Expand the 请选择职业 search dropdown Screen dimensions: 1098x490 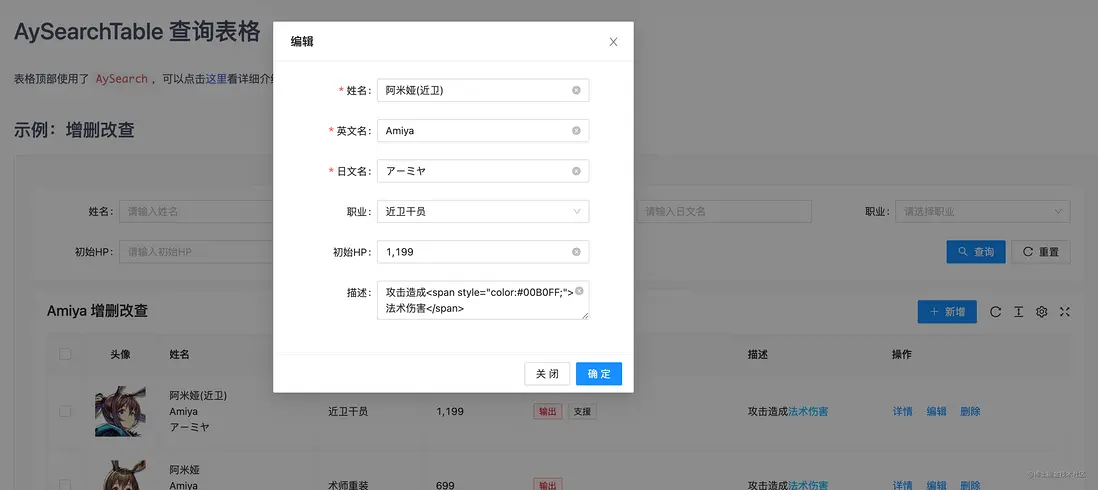pos(982,211)
